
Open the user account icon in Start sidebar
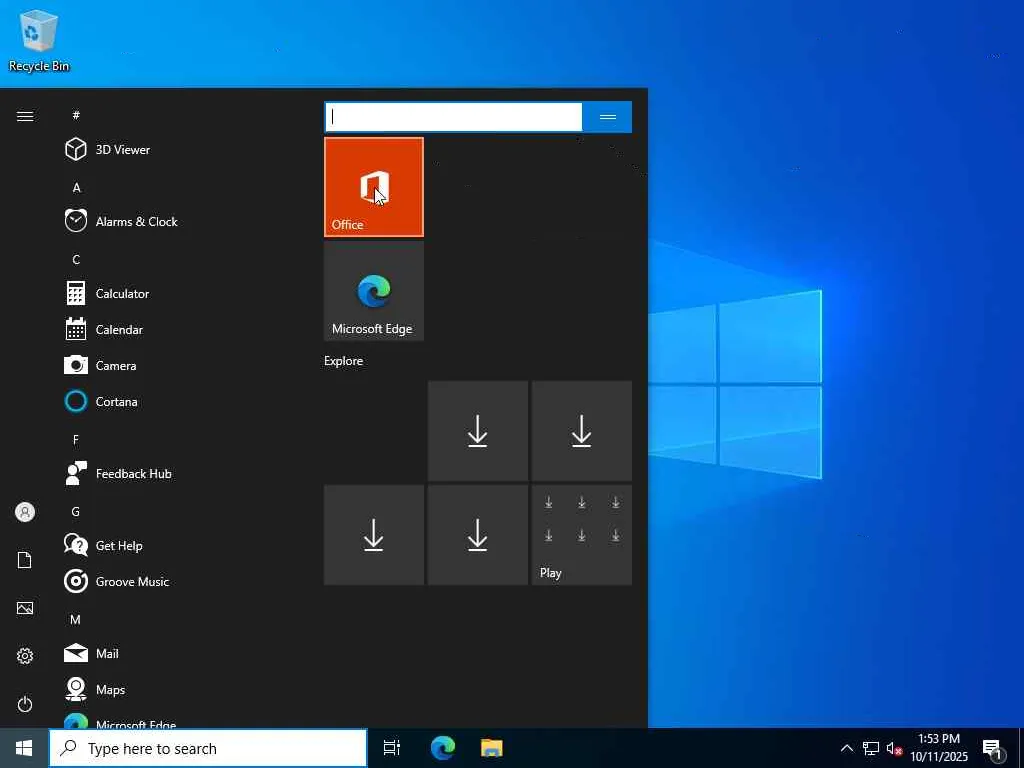25,512
